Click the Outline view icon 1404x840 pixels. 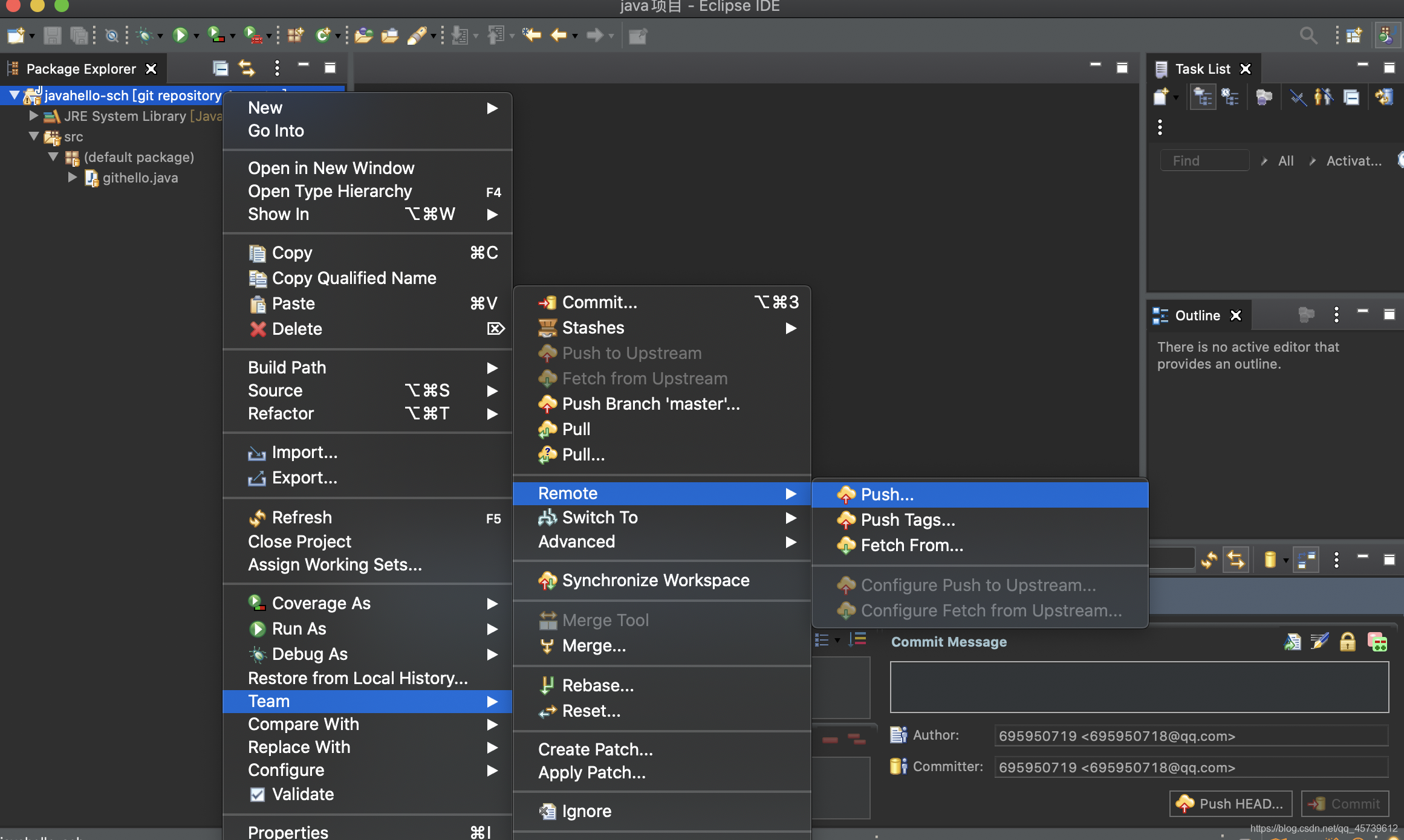pos(1160,315)
